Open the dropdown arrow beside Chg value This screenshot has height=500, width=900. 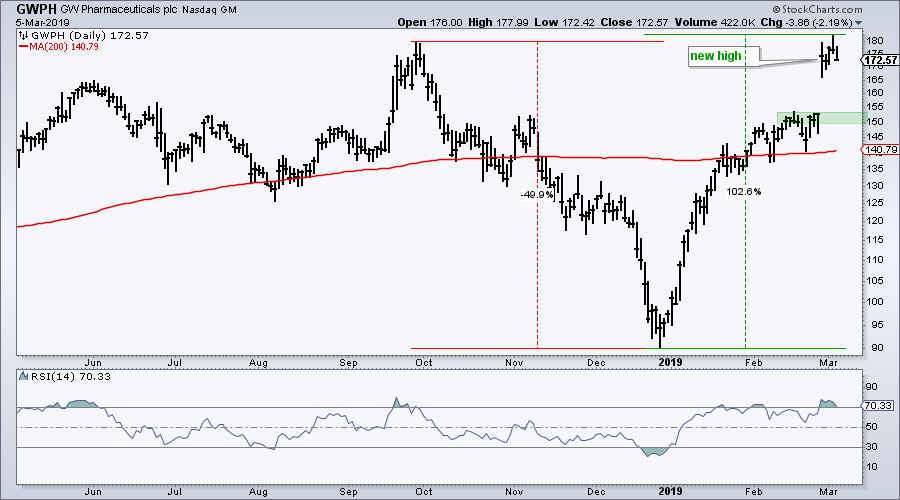pos(859,23)
